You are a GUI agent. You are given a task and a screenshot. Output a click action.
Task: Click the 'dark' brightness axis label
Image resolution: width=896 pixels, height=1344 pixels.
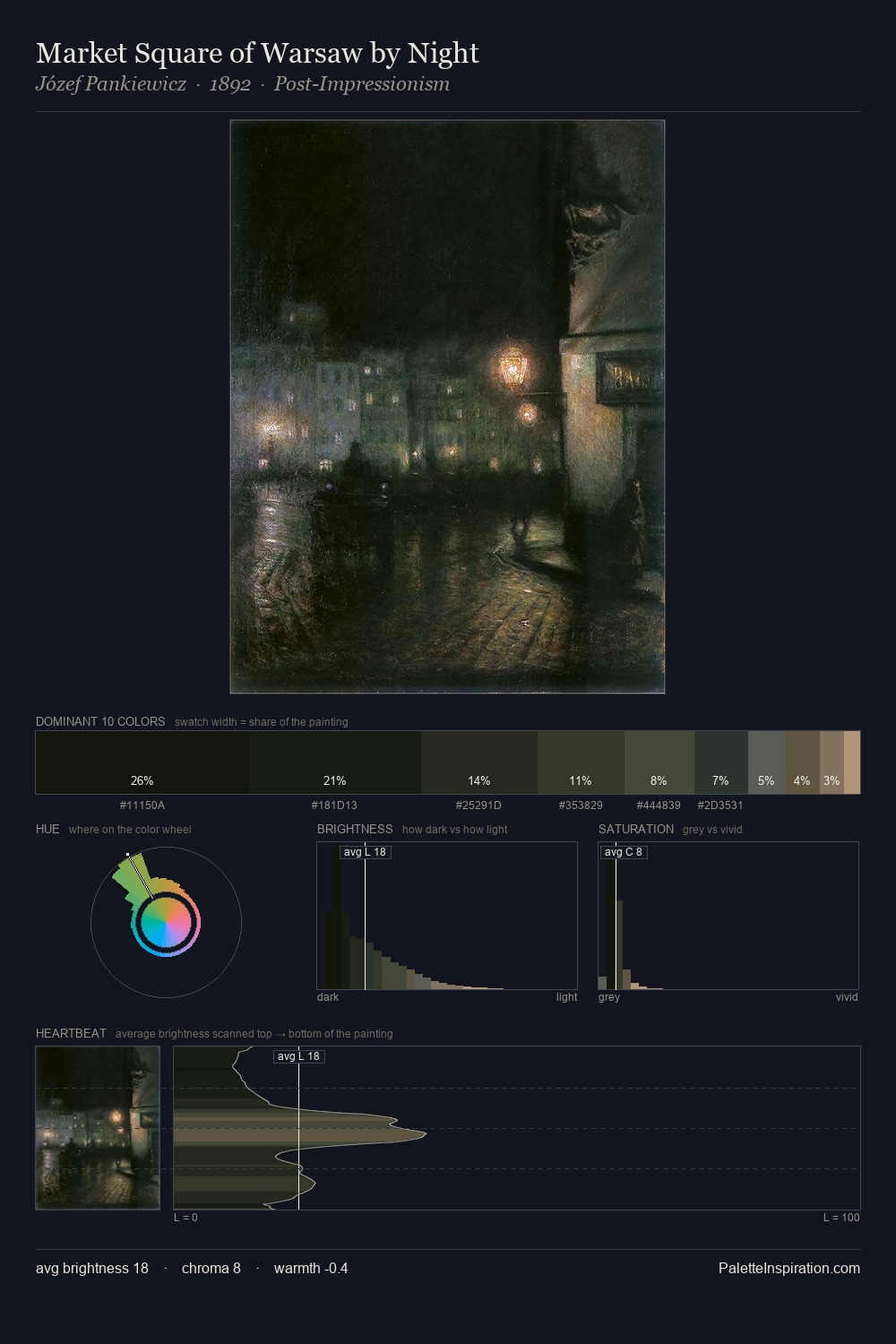click(328, 997)
